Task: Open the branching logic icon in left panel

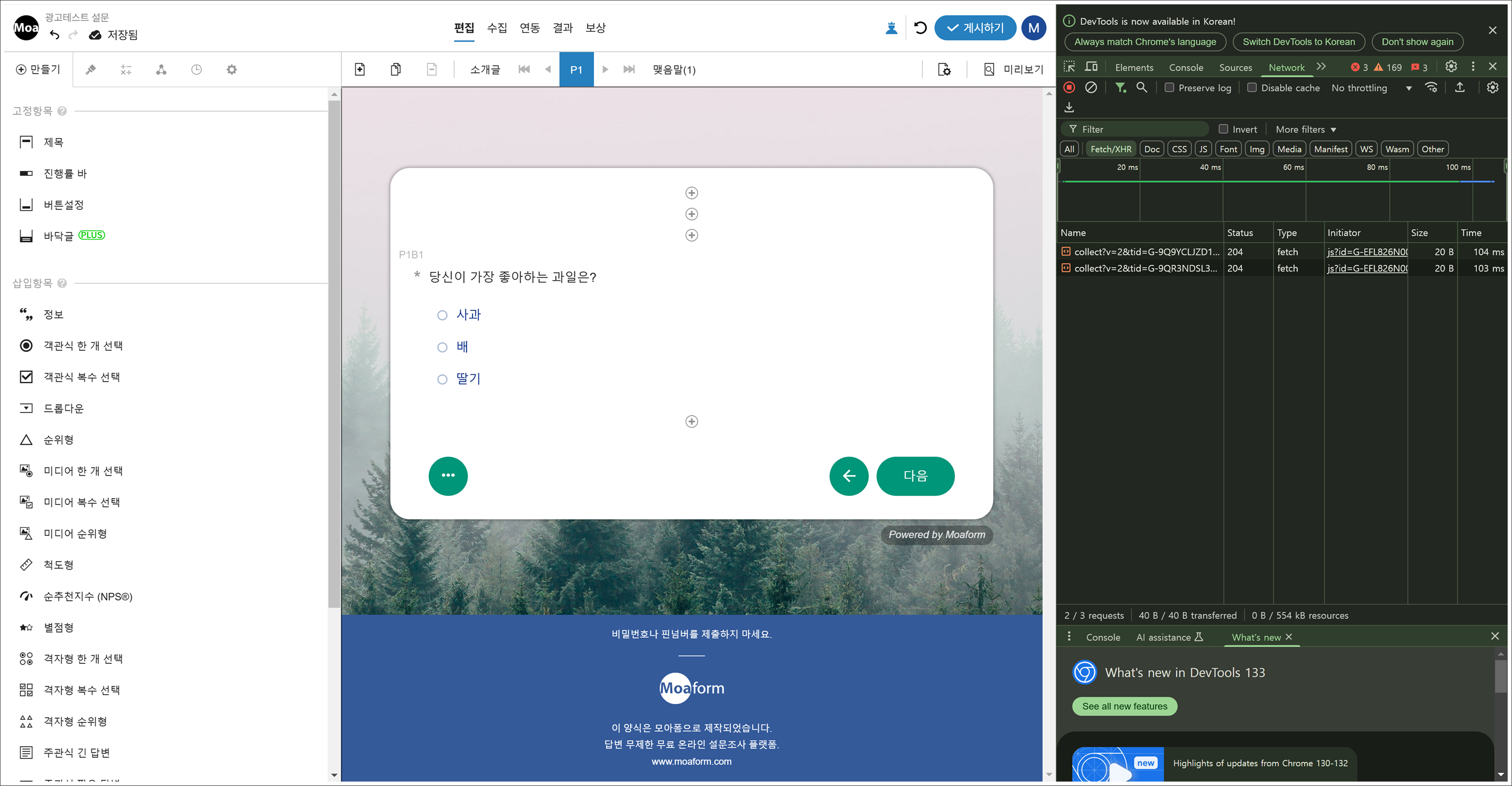Action: click(x=161, y=70)
